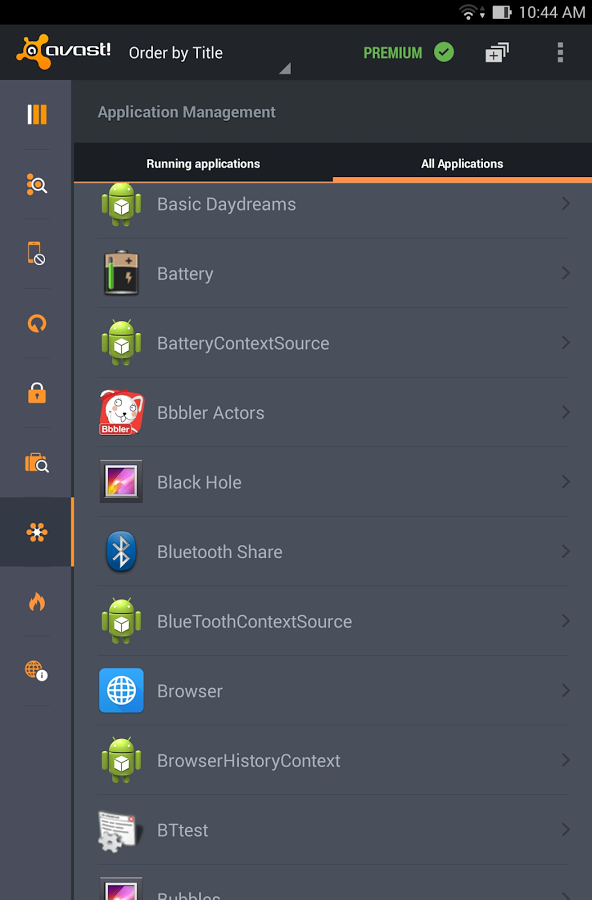
Task: Select the firewall flame icon
Action: click(x=37, y=602)
